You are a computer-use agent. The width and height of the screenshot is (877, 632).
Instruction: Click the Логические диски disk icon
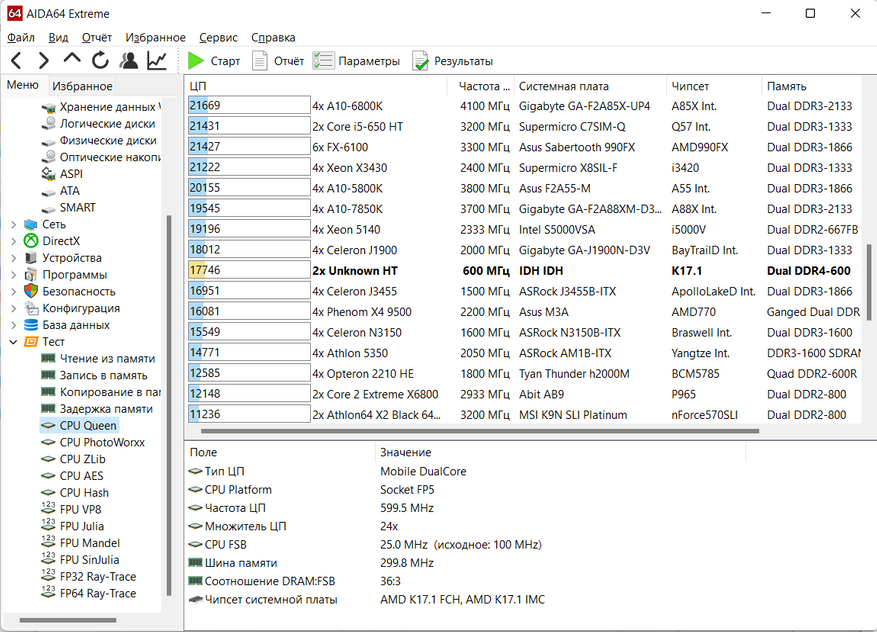[x=49, y=124]
